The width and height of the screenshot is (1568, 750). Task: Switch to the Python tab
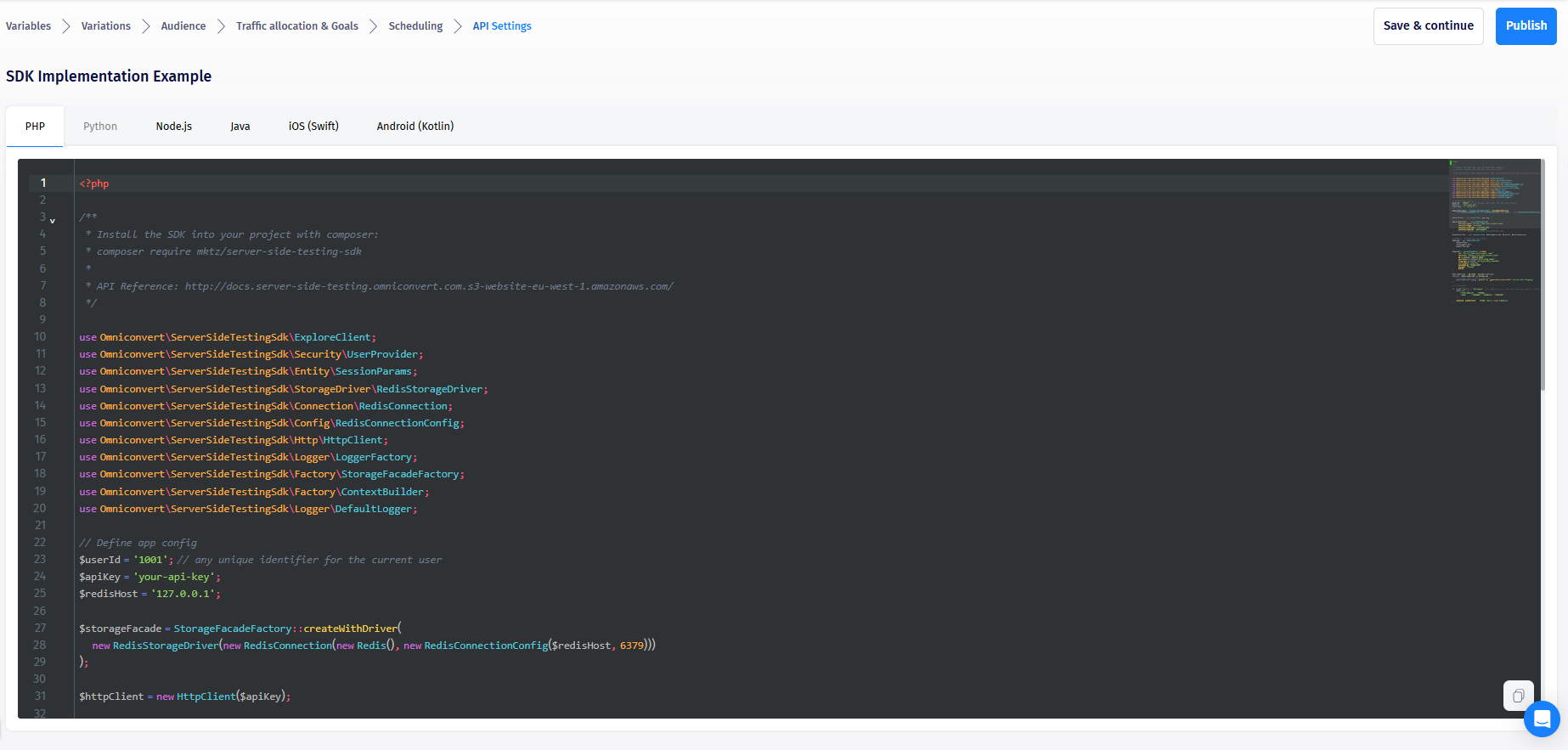click(x=100, y=127)
